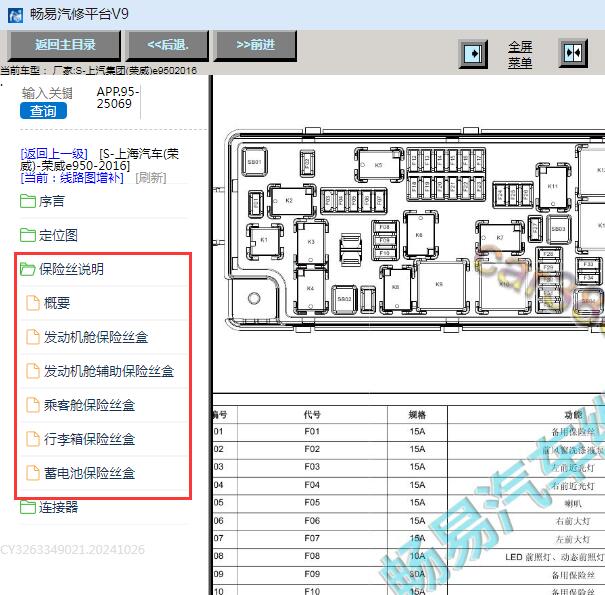Viewport: 605px width, 595px height.
Task: Go back with the <<后退 button
Action: point(167,46)
